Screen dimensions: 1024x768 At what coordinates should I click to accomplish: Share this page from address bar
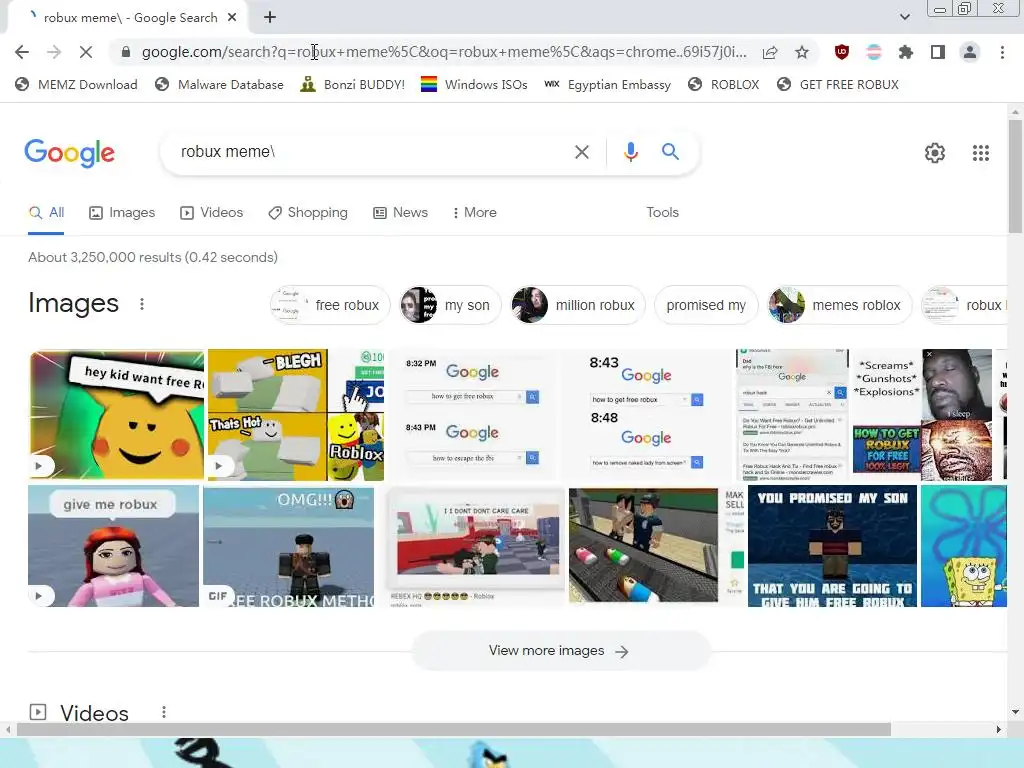770,52
